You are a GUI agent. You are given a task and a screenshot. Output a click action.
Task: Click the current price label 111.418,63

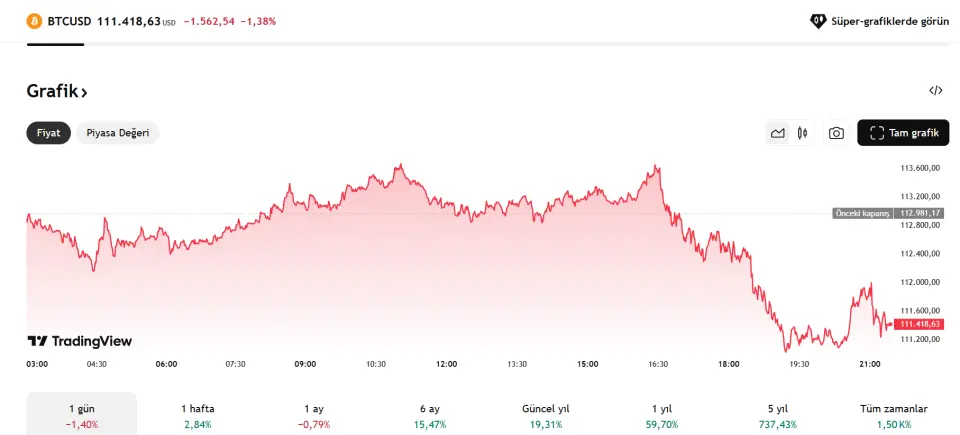tap(921, 324)
